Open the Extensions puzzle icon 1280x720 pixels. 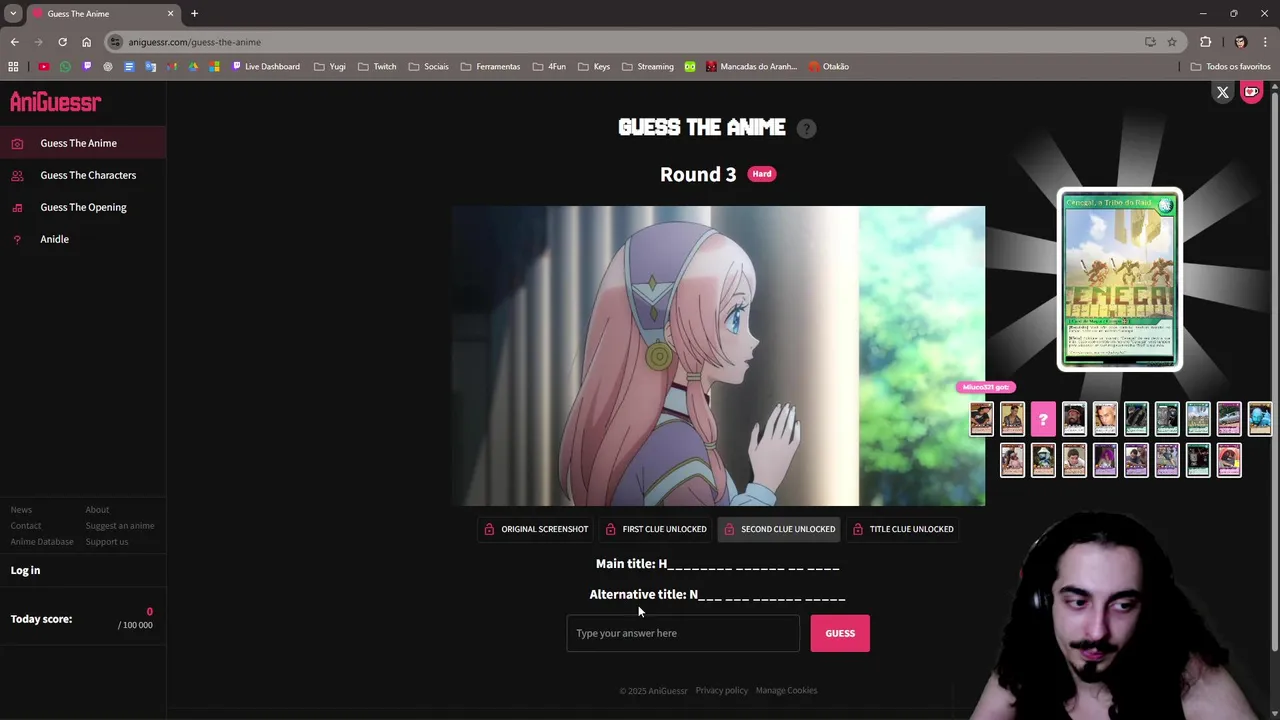click(x=1205, y=42)
